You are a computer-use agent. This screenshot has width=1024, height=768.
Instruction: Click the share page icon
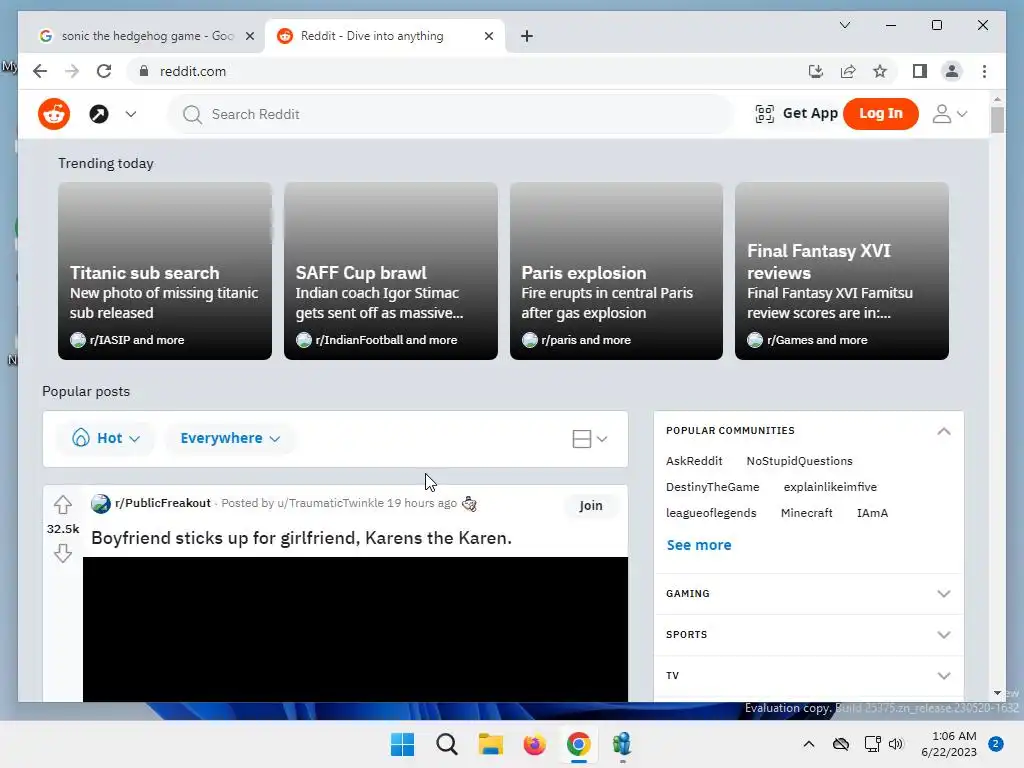(x=848, y=71)
